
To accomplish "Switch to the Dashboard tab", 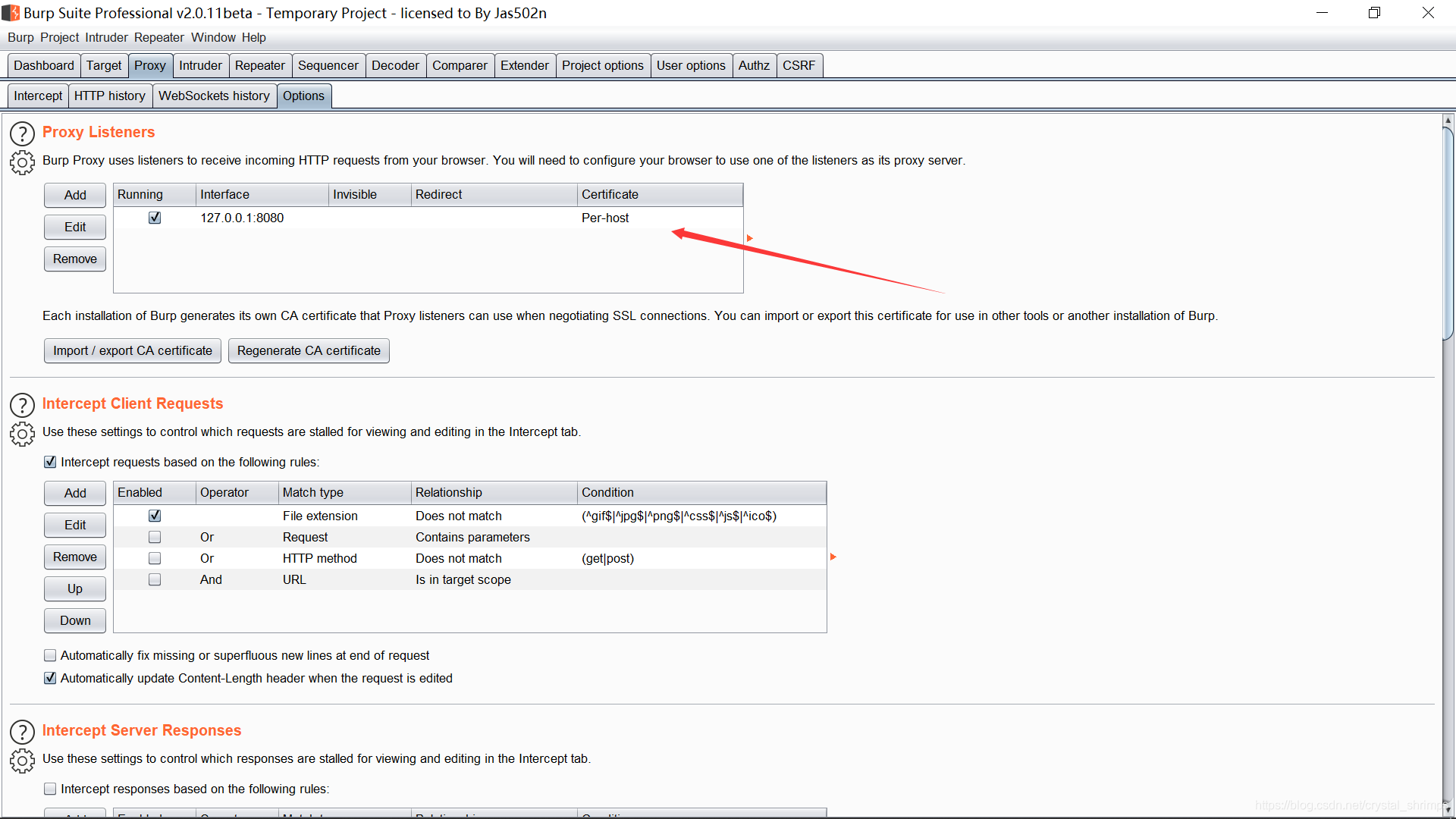I will click(x=44, y=65).
